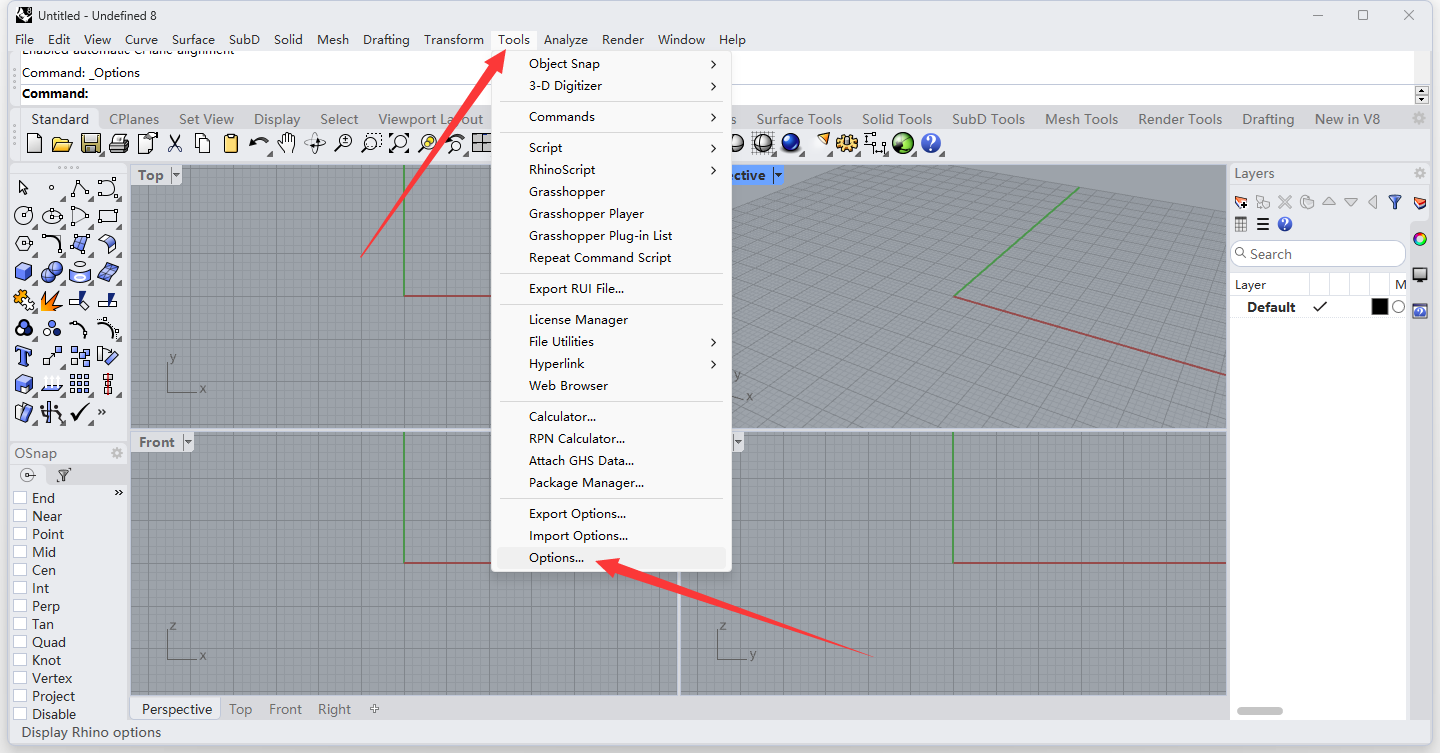Image resolution: width=1440 pixels, height=753 pixels.
Task: Click the Rectangular Array tool icon
Action: tap(80, 384)
